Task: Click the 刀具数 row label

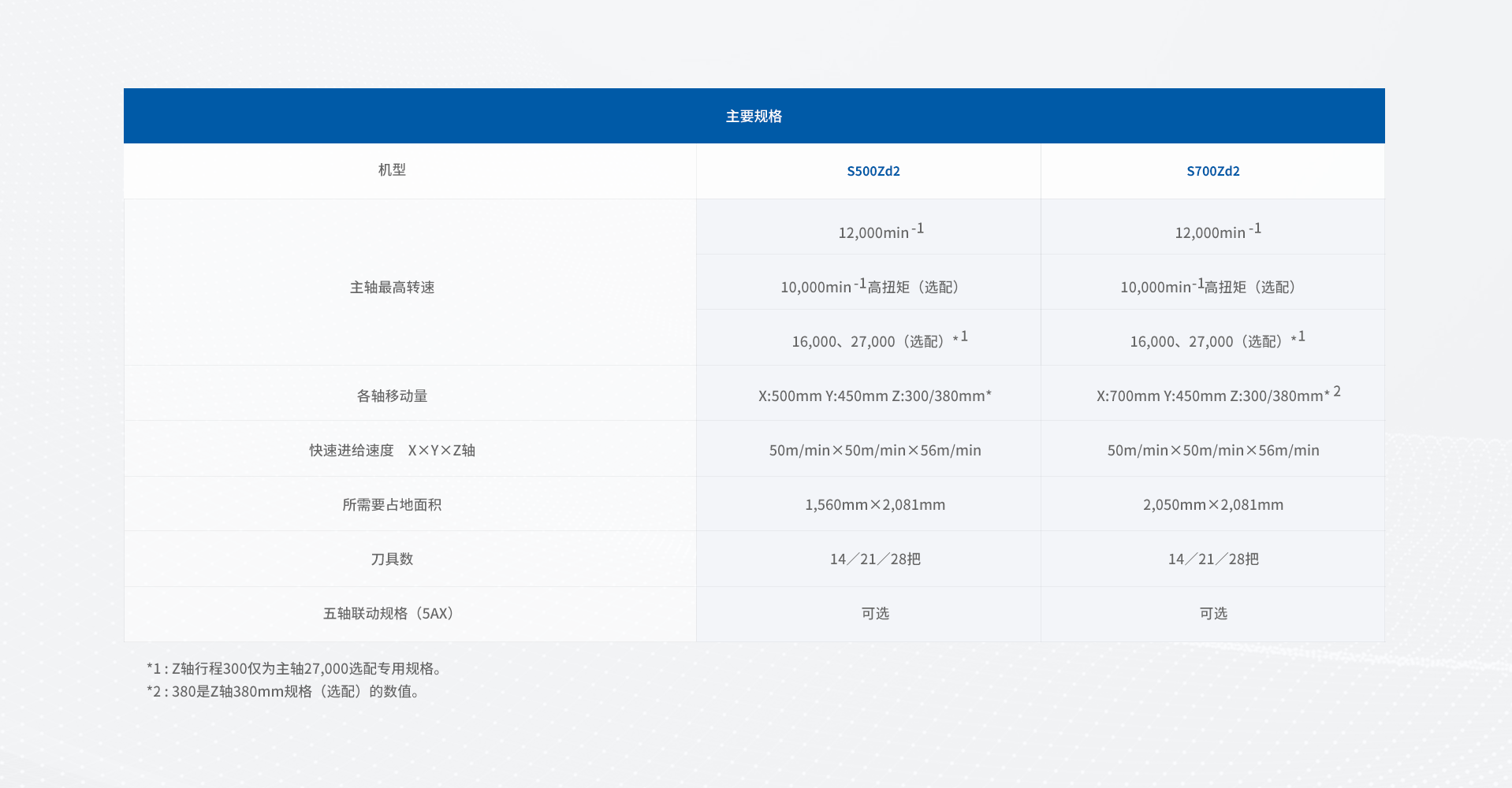Action: [393, 559]
